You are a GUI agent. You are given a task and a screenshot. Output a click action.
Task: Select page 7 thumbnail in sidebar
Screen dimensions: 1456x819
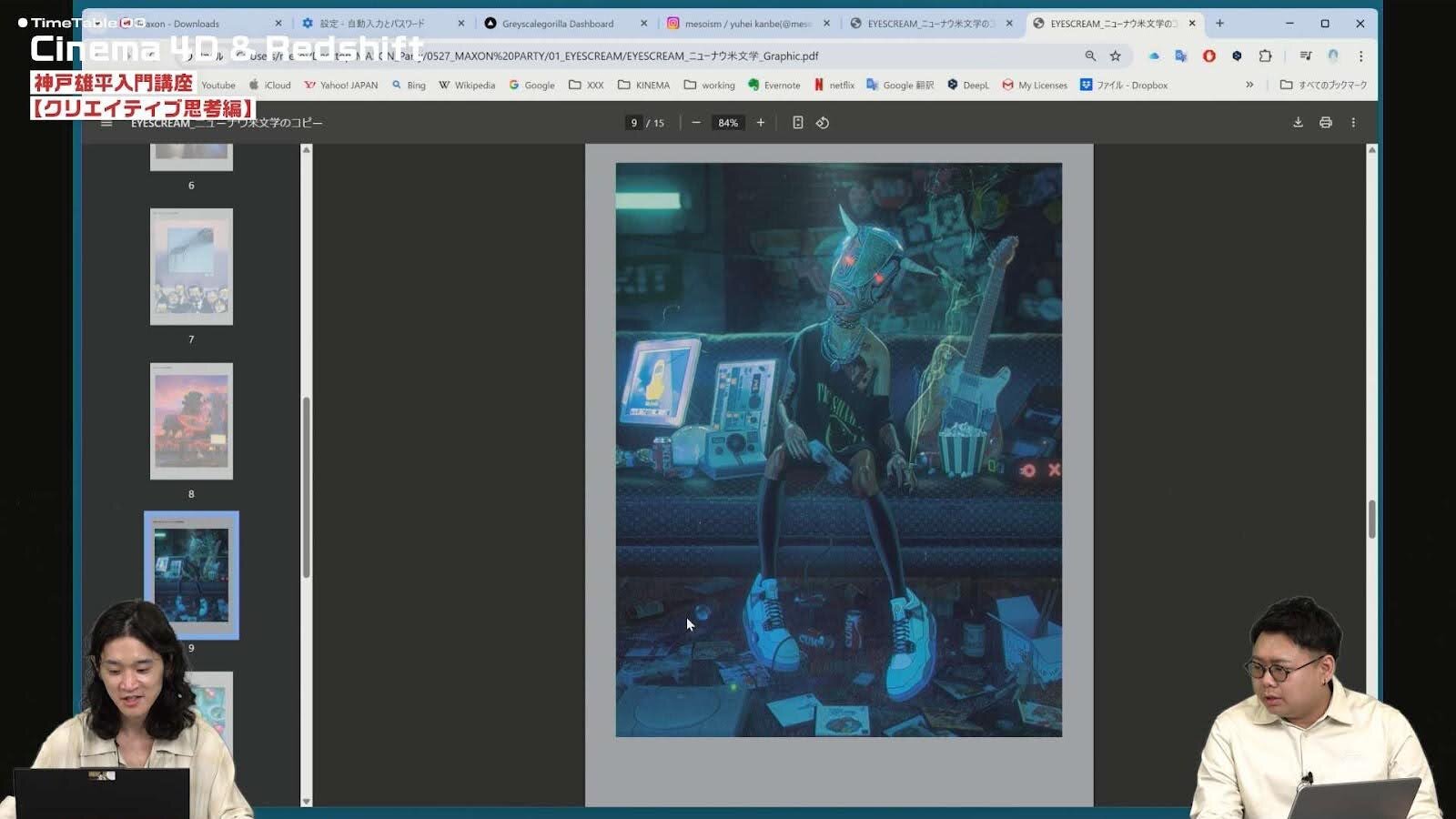pos(191,267)
